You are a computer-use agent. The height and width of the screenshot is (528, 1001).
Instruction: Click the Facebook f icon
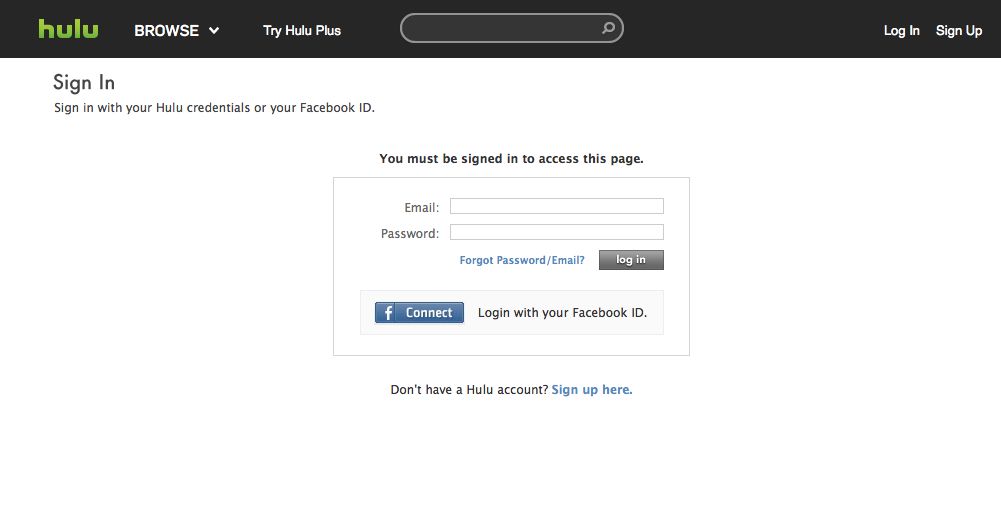click(x=388, y=313)
